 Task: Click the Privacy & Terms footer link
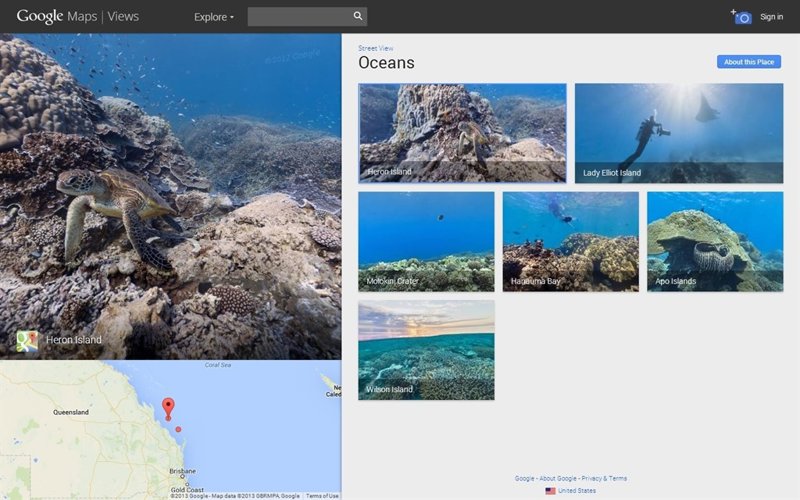[x=604, y=479]
